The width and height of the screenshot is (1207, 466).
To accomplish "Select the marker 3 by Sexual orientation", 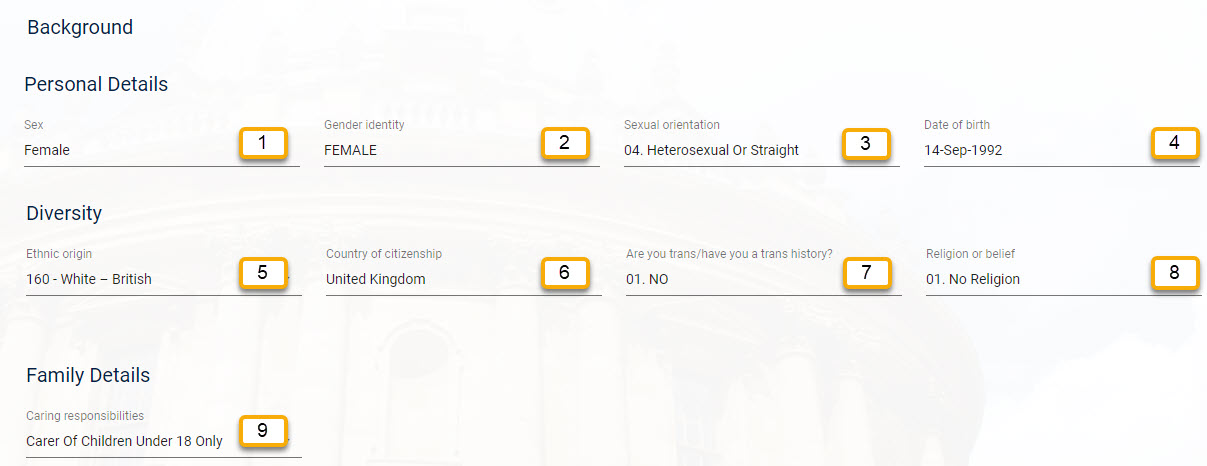I will tap(865, 143).
